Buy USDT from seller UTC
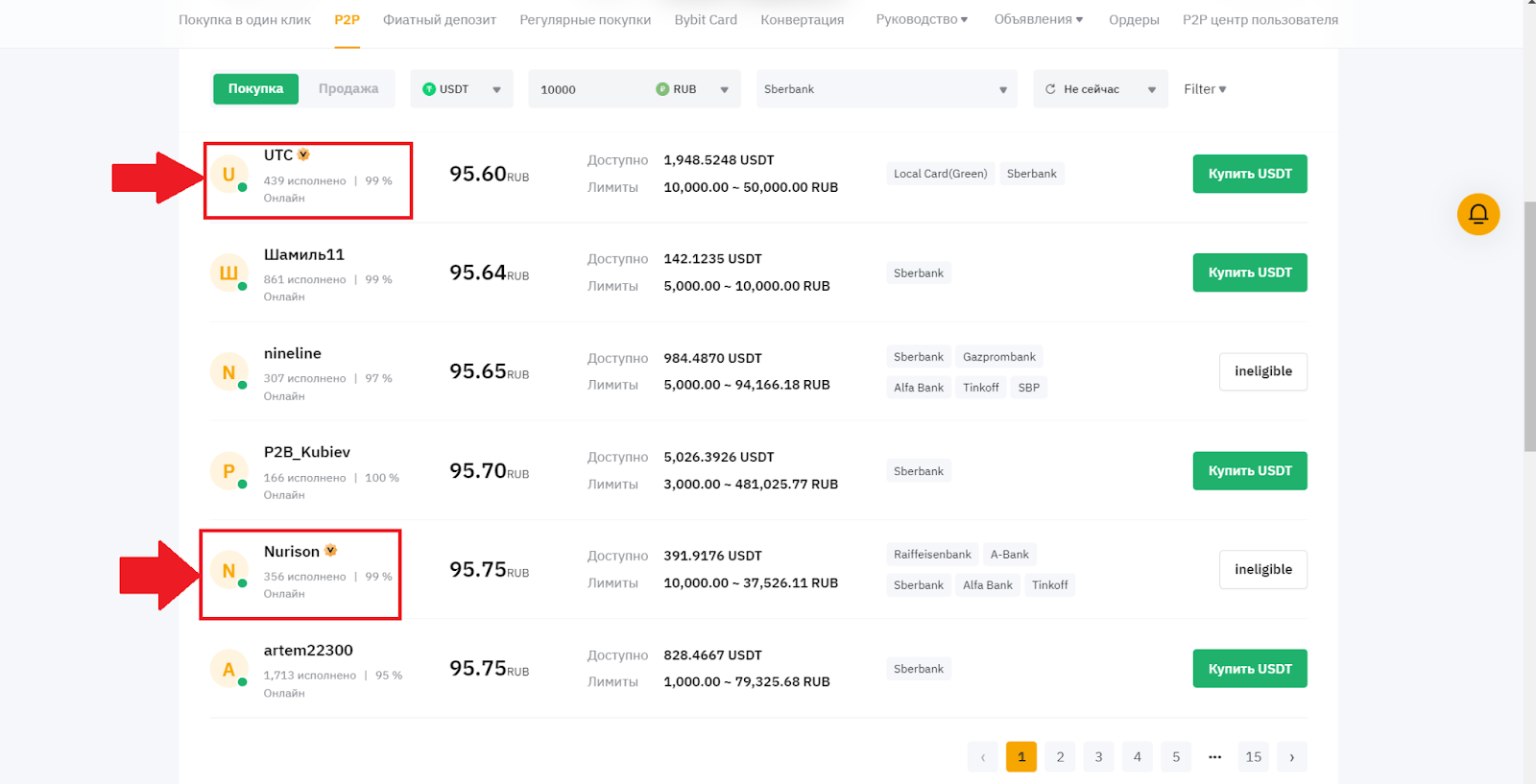 point(1250,174)
